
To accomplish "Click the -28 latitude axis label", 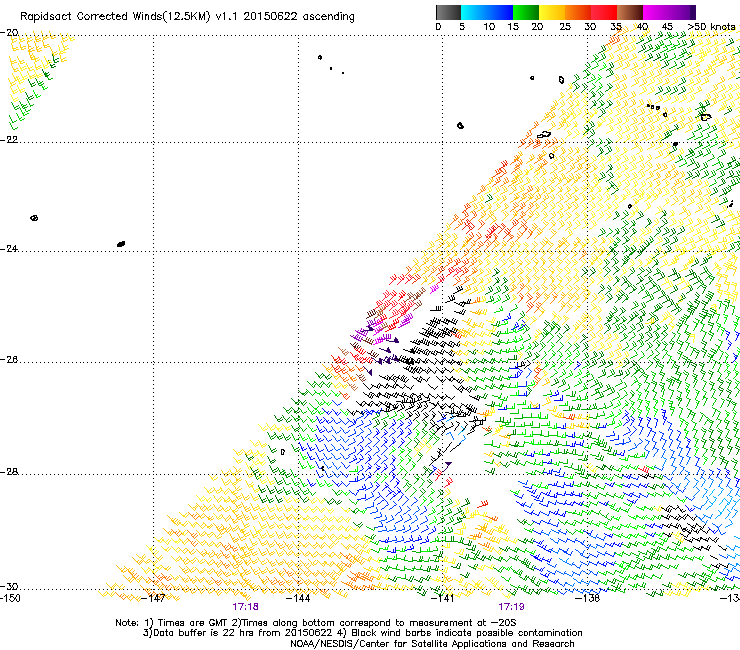I will 9,472.
